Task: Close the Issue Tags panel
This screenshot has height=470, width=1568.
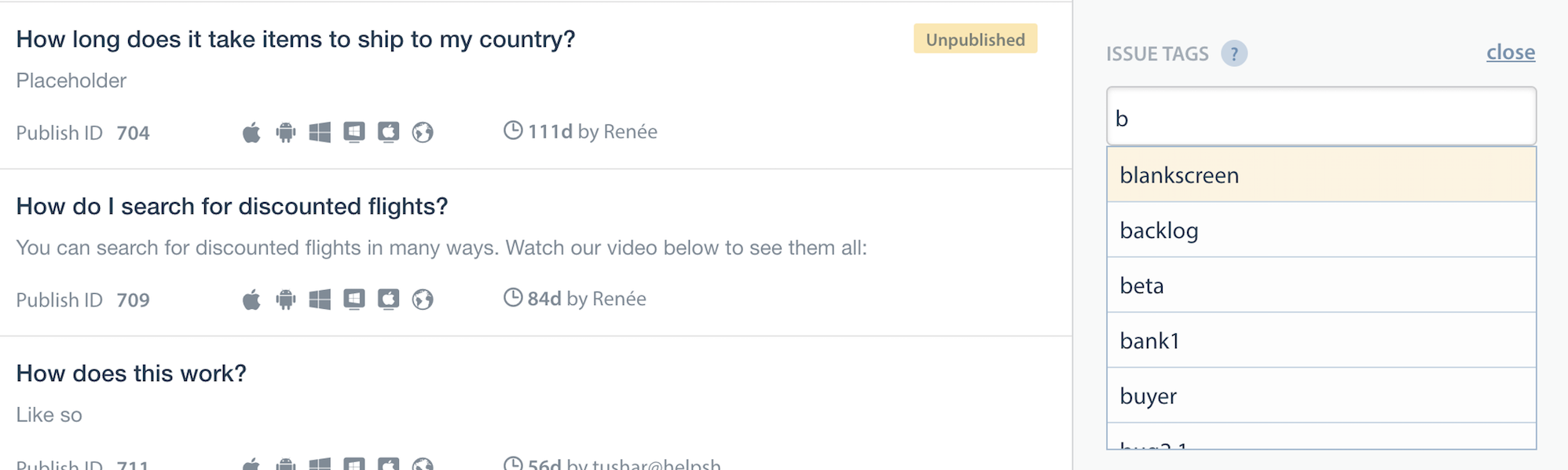Action: pyautogui.click(x=1510, y=53)
